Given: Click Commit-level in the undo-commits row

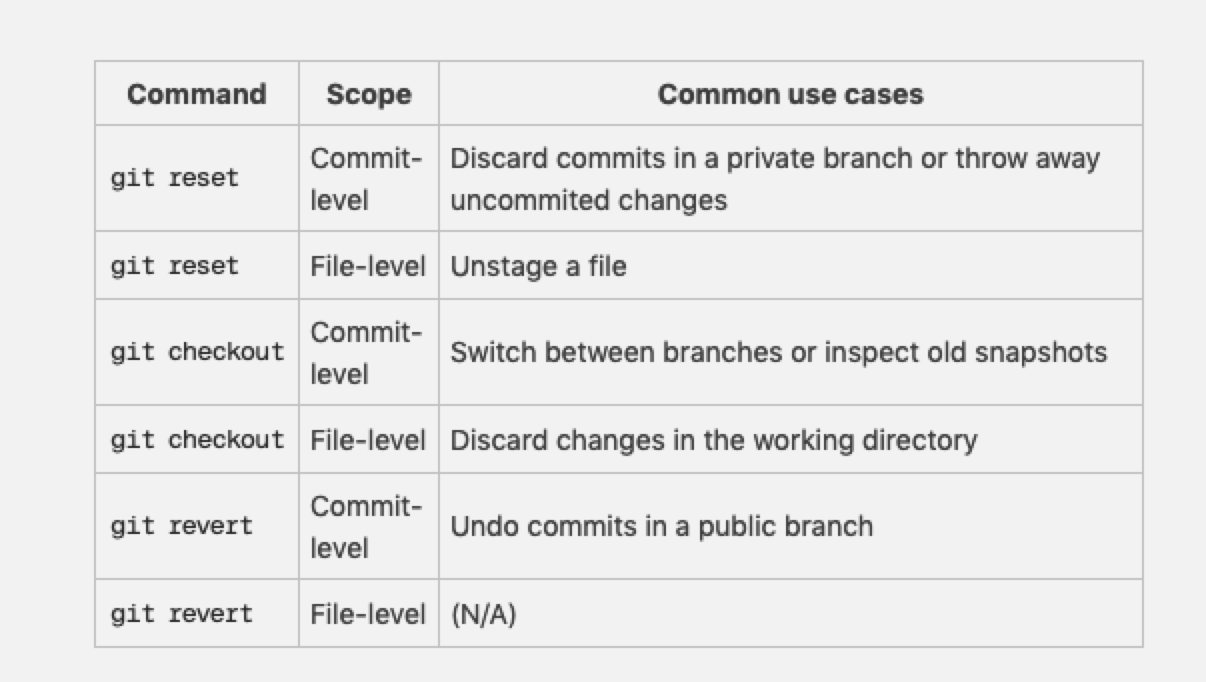Looking at the screenshot, I should tap(366, 527).
